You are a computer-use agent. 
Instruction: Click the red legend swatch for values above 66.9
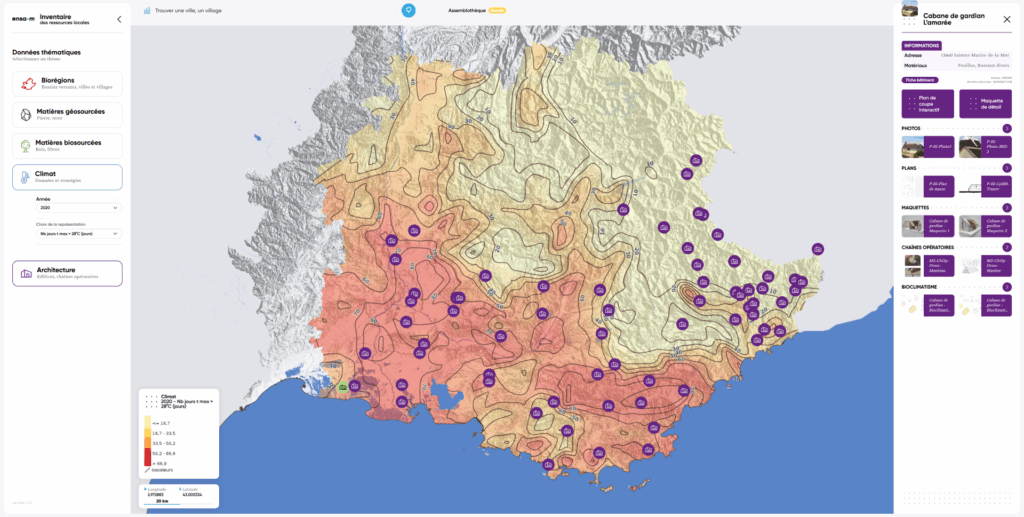[x=149, y=463]
